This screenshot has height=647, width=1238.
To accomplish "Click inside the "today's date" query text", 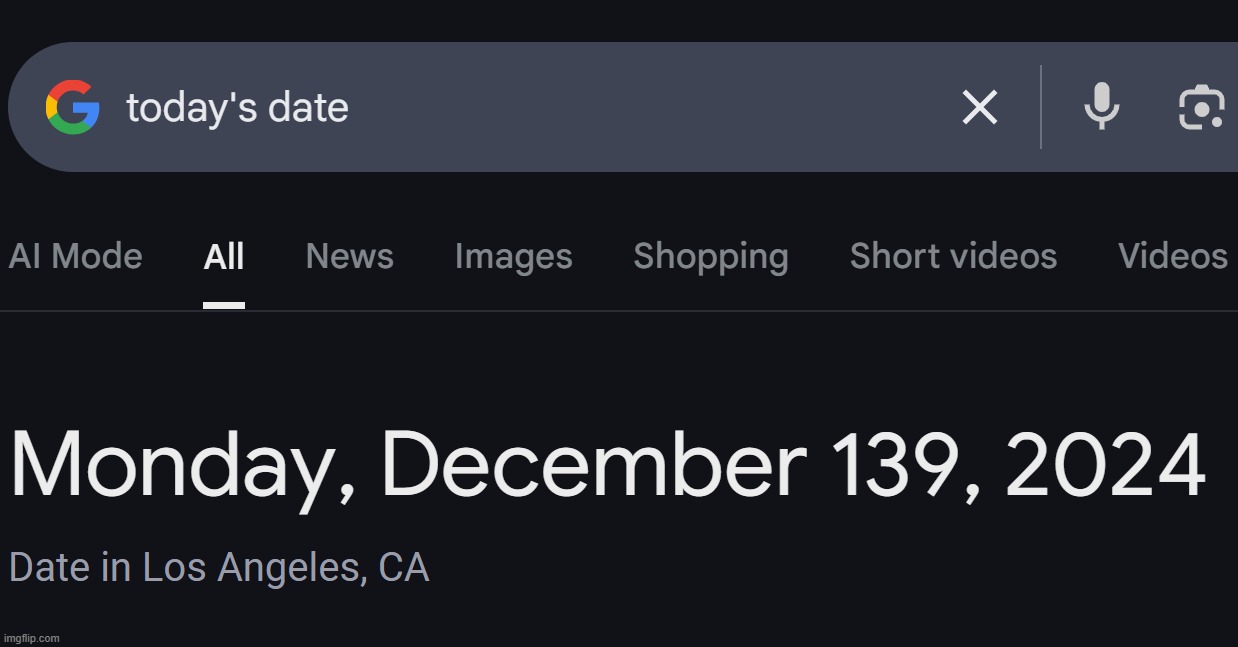I will [x=237, y=108].
